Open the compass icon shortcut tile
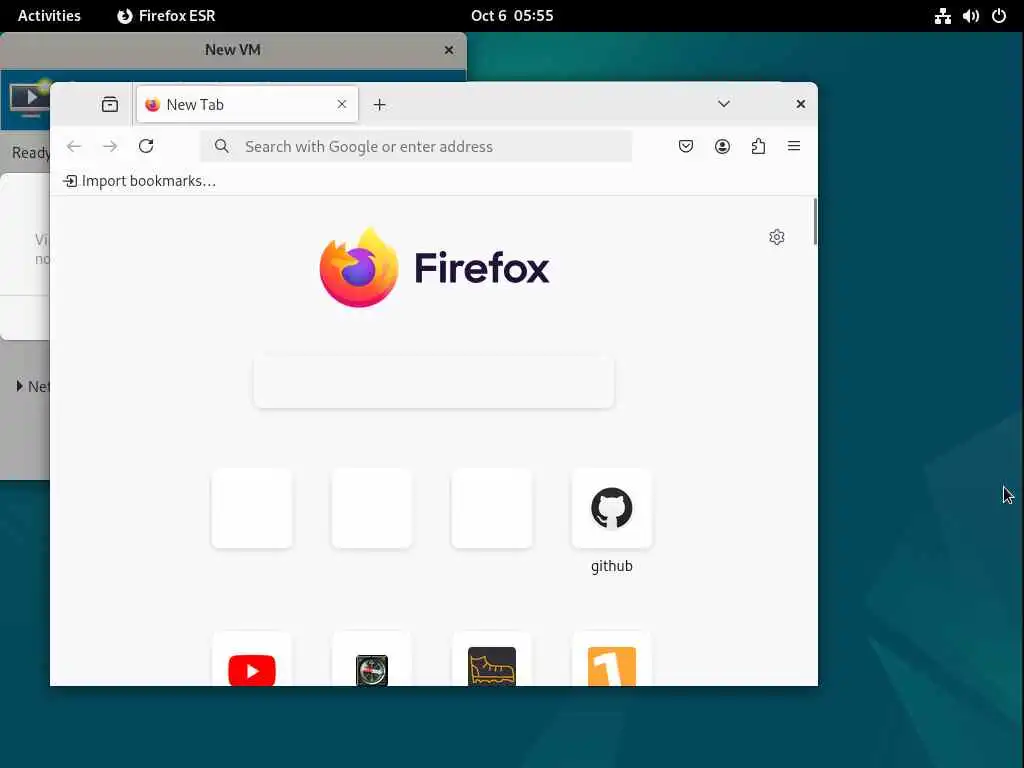Viewport: 1024px width, 768px height. click(x=372, y=658)
